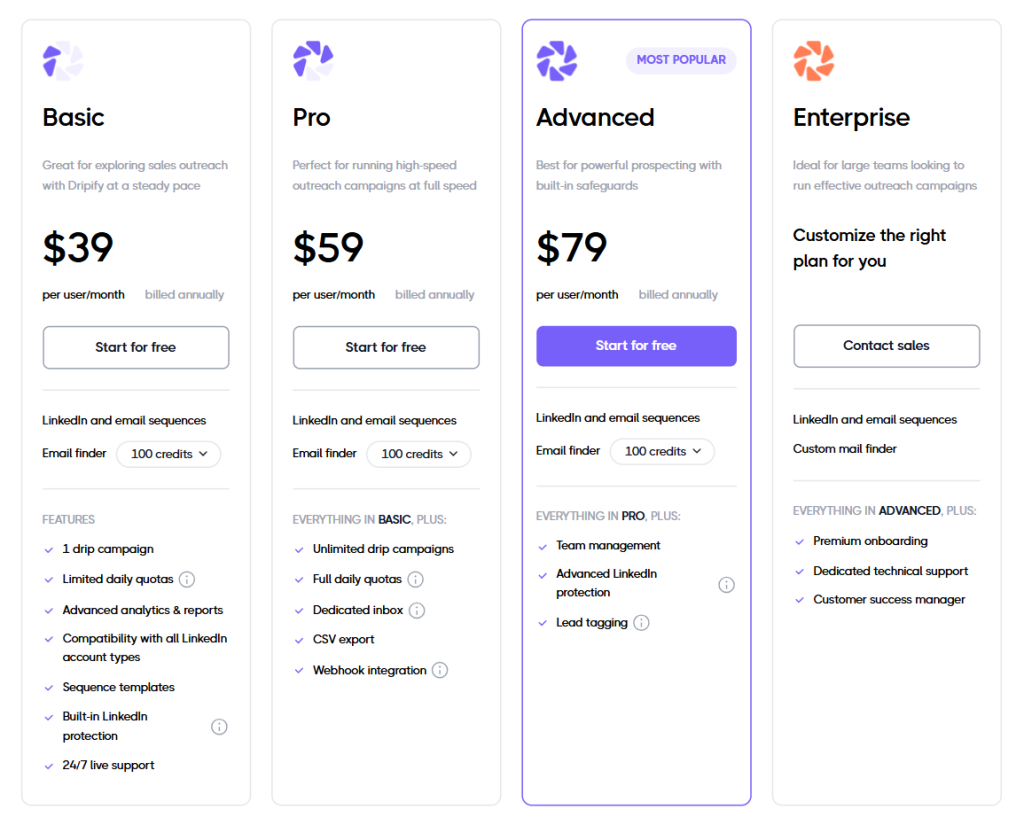Click the checkmark beside CSV export
The width and height of the screenshot is (1024, 825).
tap(298, 640)
